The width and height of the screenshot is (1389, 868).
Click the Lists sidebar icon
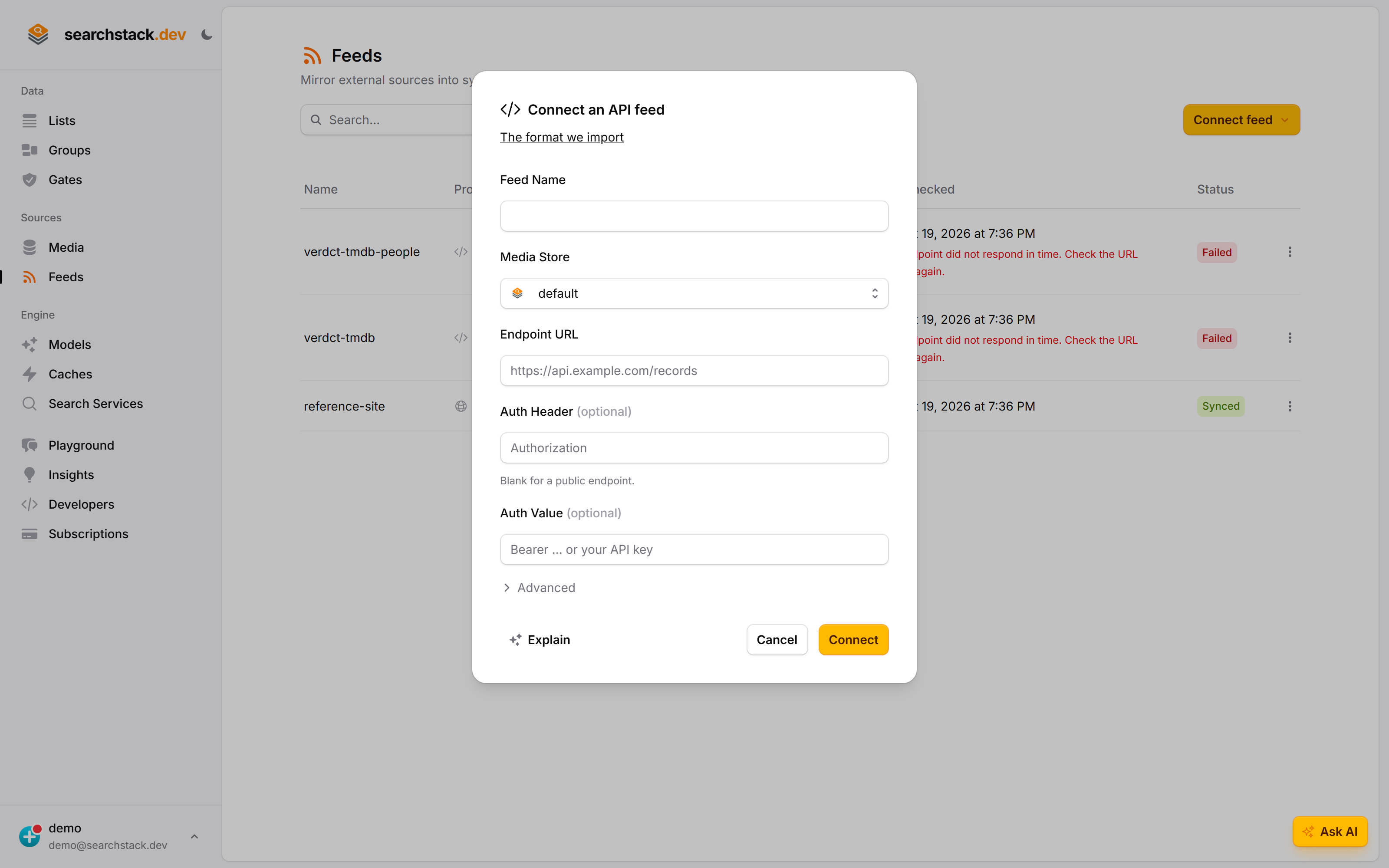(29, 121)
